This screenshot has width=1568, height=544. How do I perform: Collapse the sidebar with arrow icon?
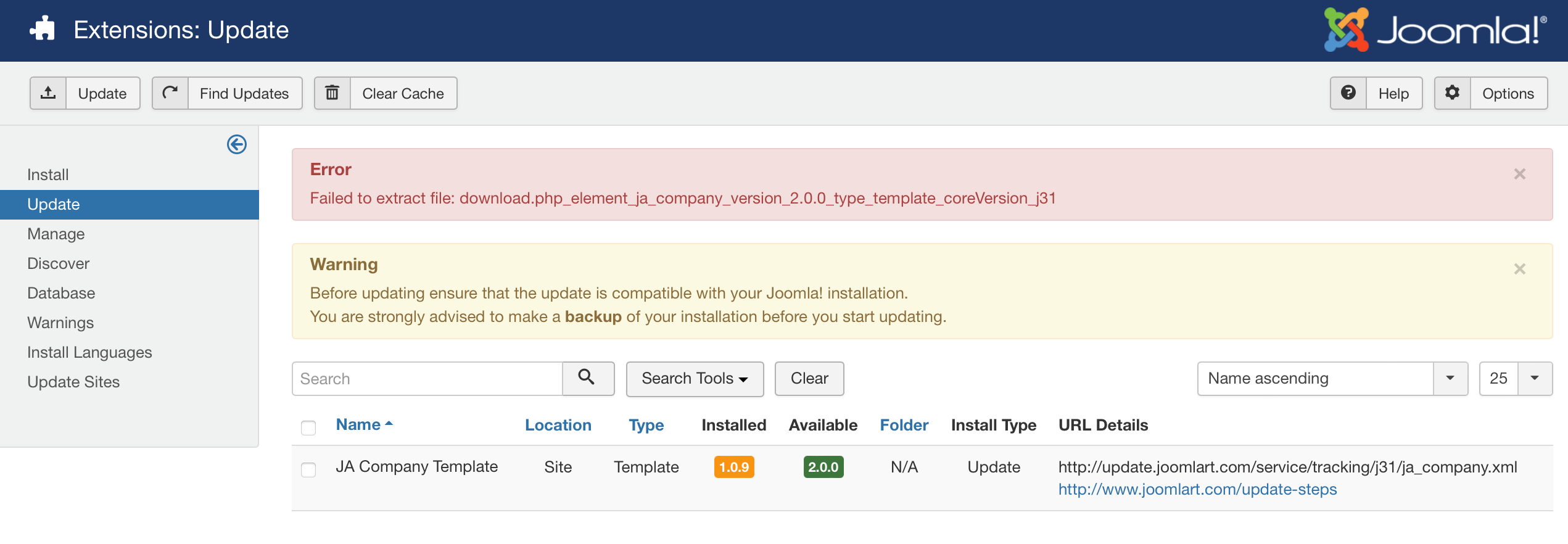pyautogui.click(x=237, y=144)
